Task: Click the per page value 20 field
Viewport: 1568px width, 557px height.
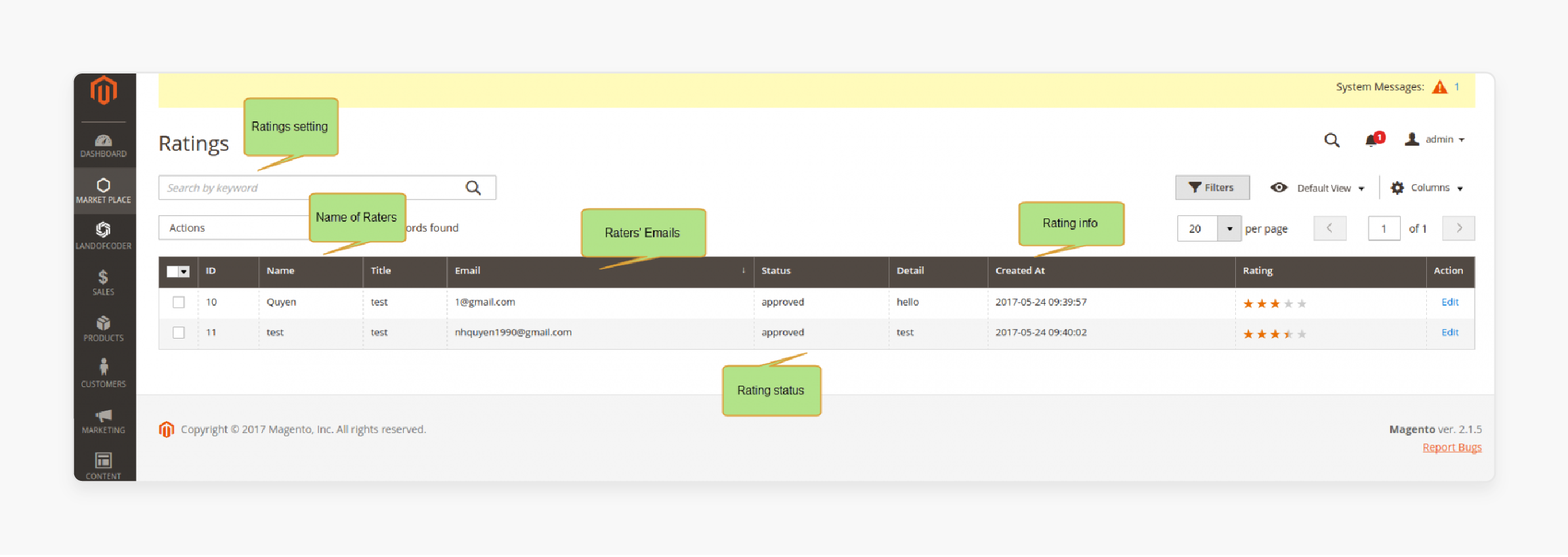Action: tap(1197, 229)
